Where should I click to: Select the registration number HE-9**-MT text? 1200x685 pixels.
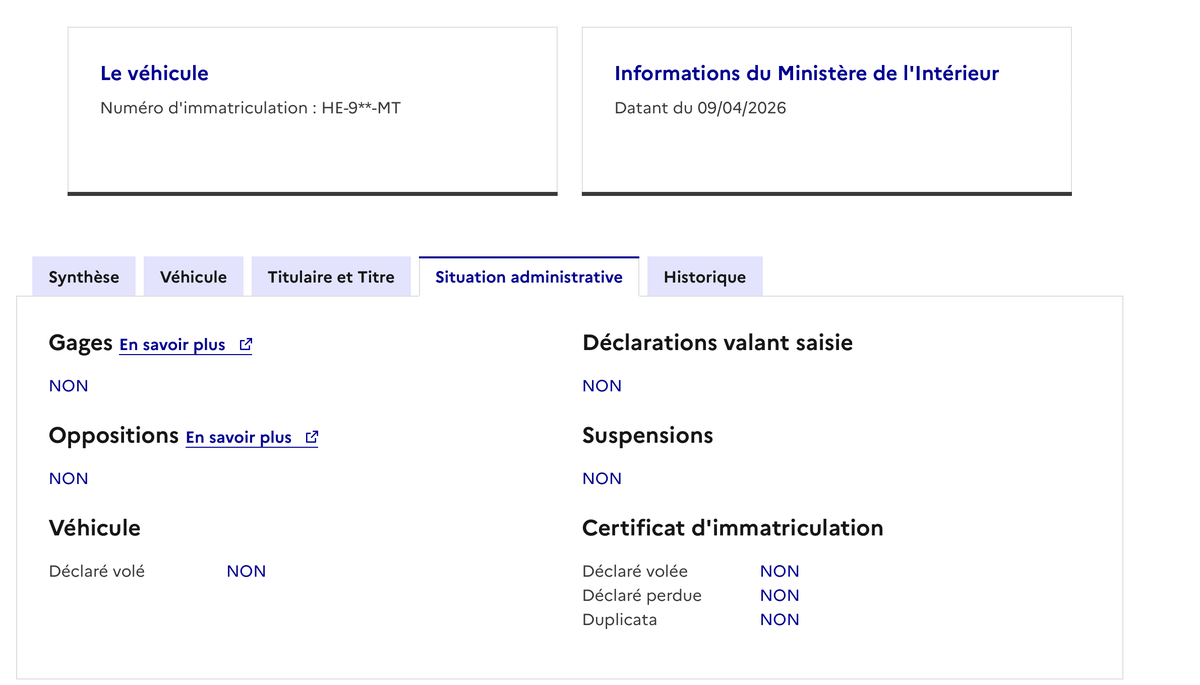click(x=361, y=108)
